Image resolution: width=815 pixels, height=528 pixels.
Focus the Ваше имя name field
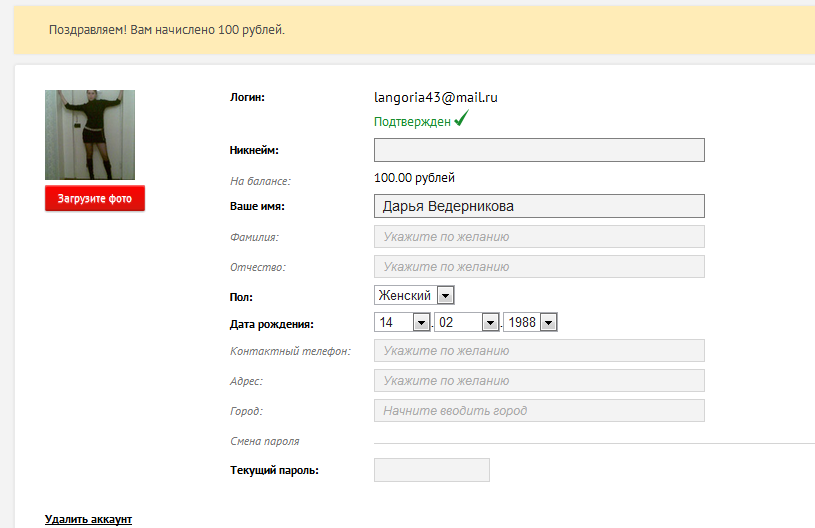tap(539, 206)
